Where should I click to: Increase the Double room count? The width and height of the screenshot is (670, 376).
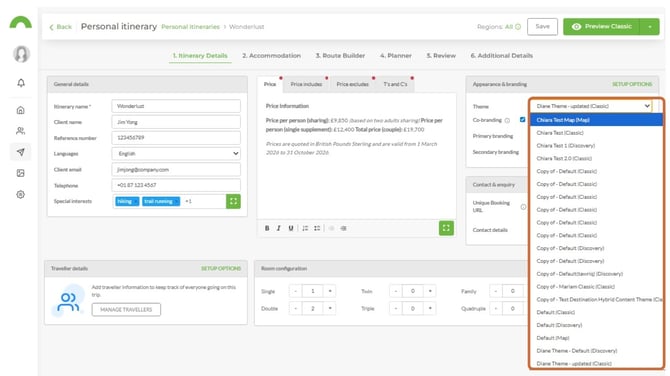[330, 308]
